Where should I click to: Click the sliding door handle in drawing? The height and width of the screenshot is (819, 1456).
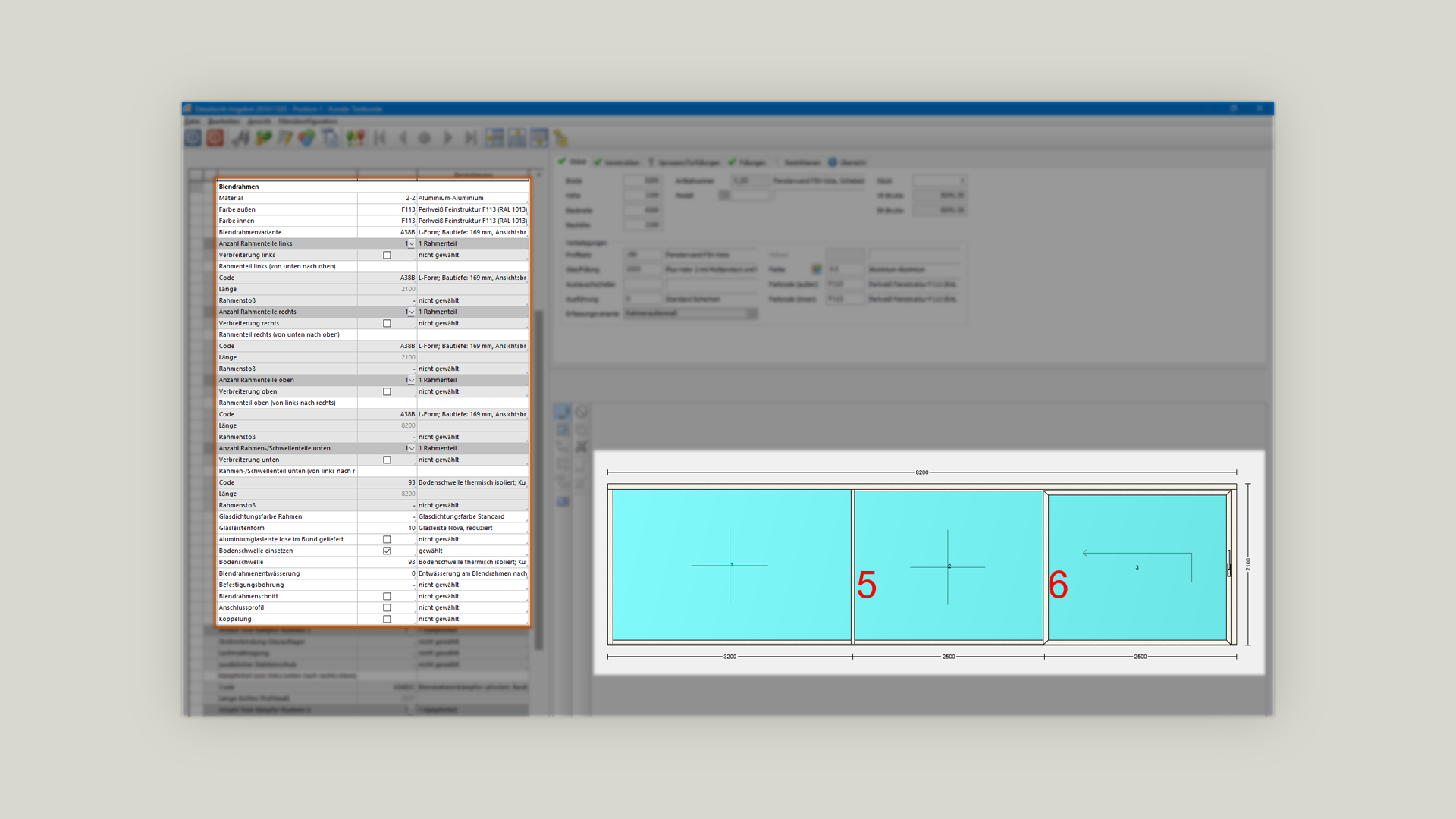click(1228, 563)
